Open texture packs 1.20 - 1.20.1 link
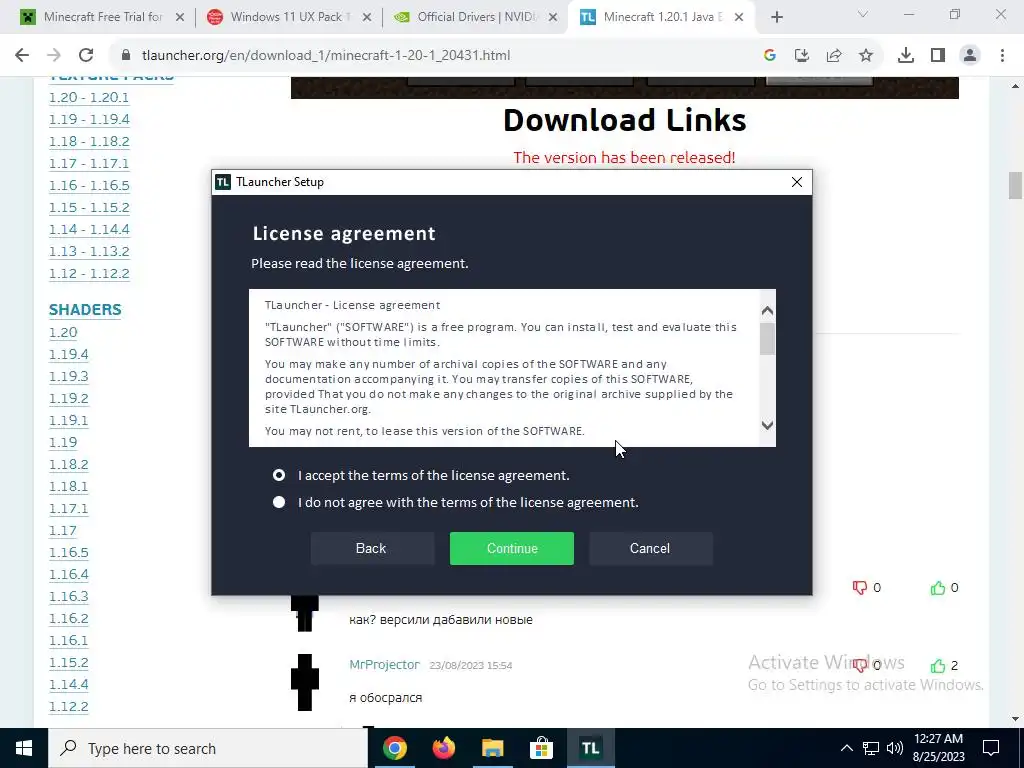The image size is (1024, 768). pos(89,97)
